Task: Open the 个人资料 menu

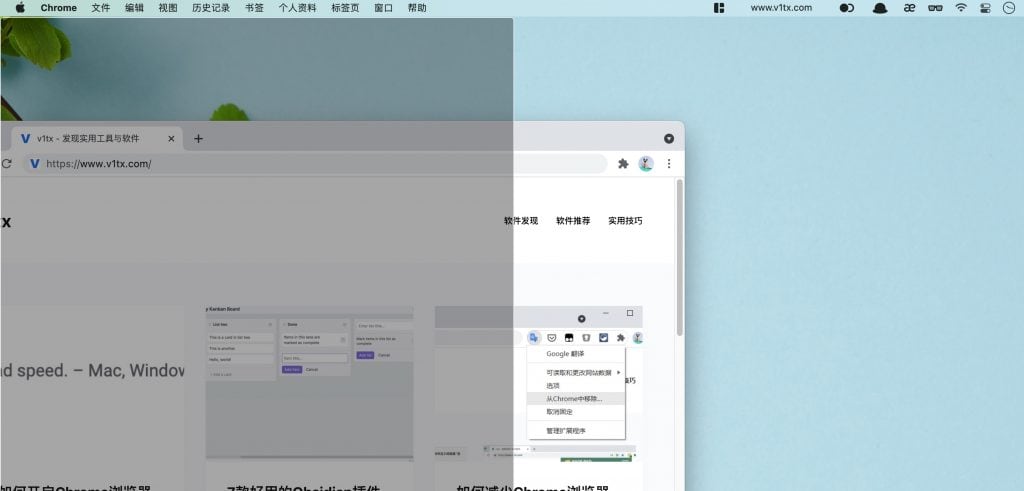Action: coord(297,8)
